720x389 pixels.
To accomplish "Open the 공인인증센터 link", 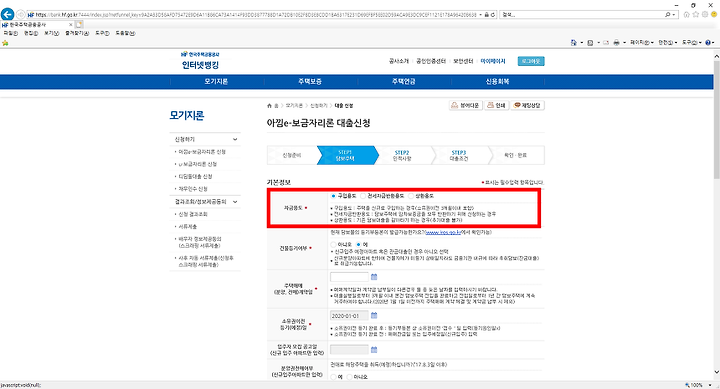I will coord(431,61).
